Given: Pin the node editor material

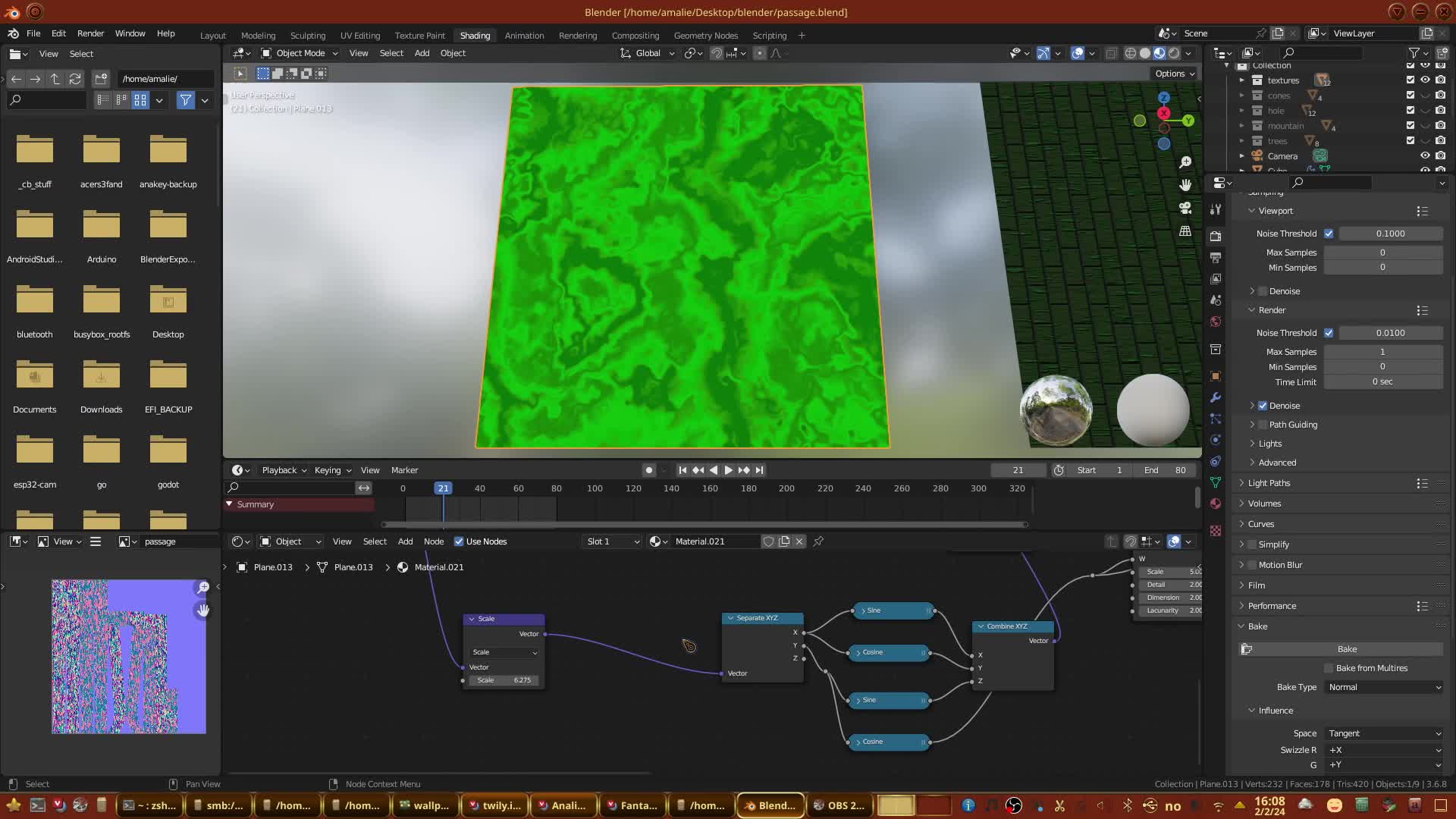Looking at the screenshot, I should click(x=818, y=541).
